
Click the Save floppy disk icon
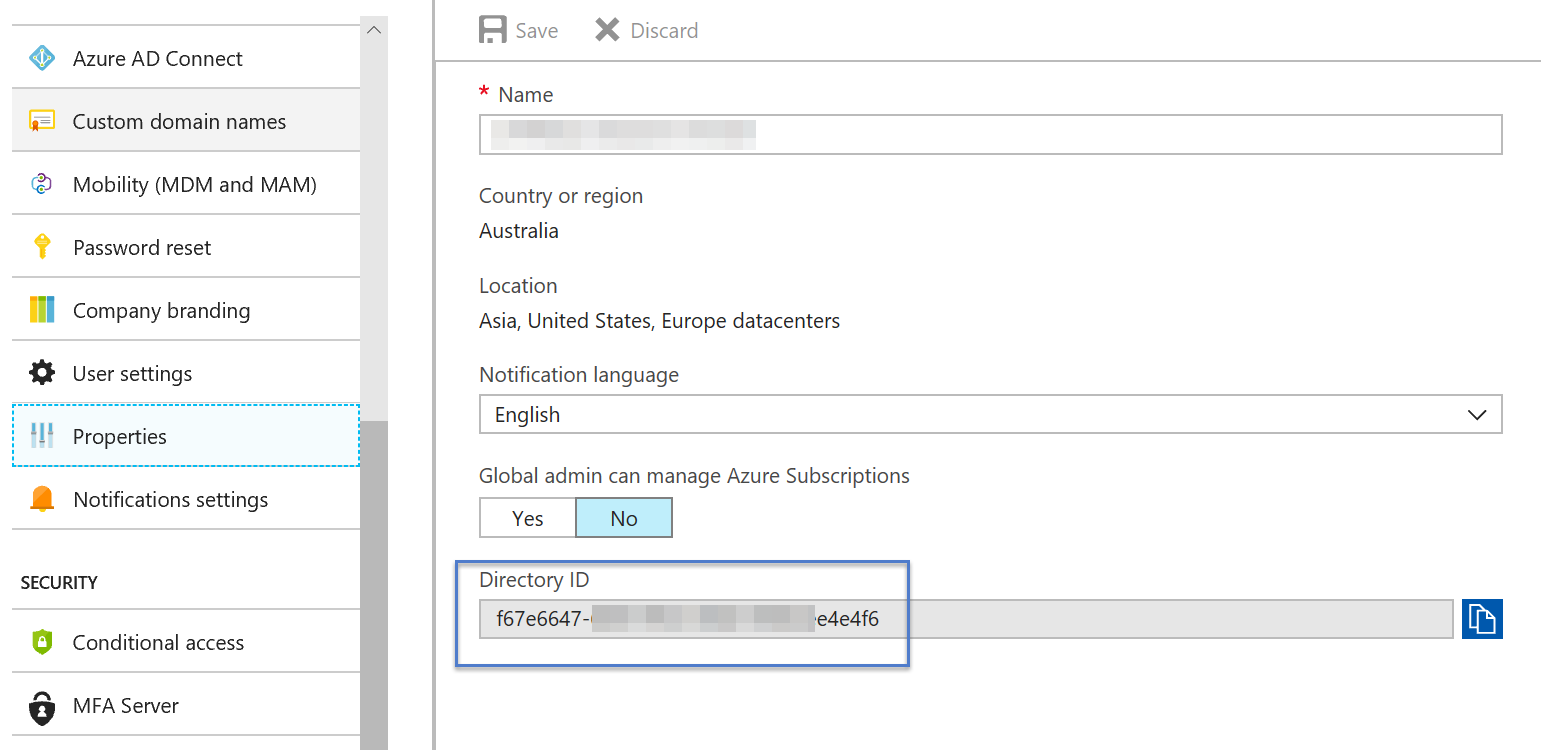coord(493,30)
